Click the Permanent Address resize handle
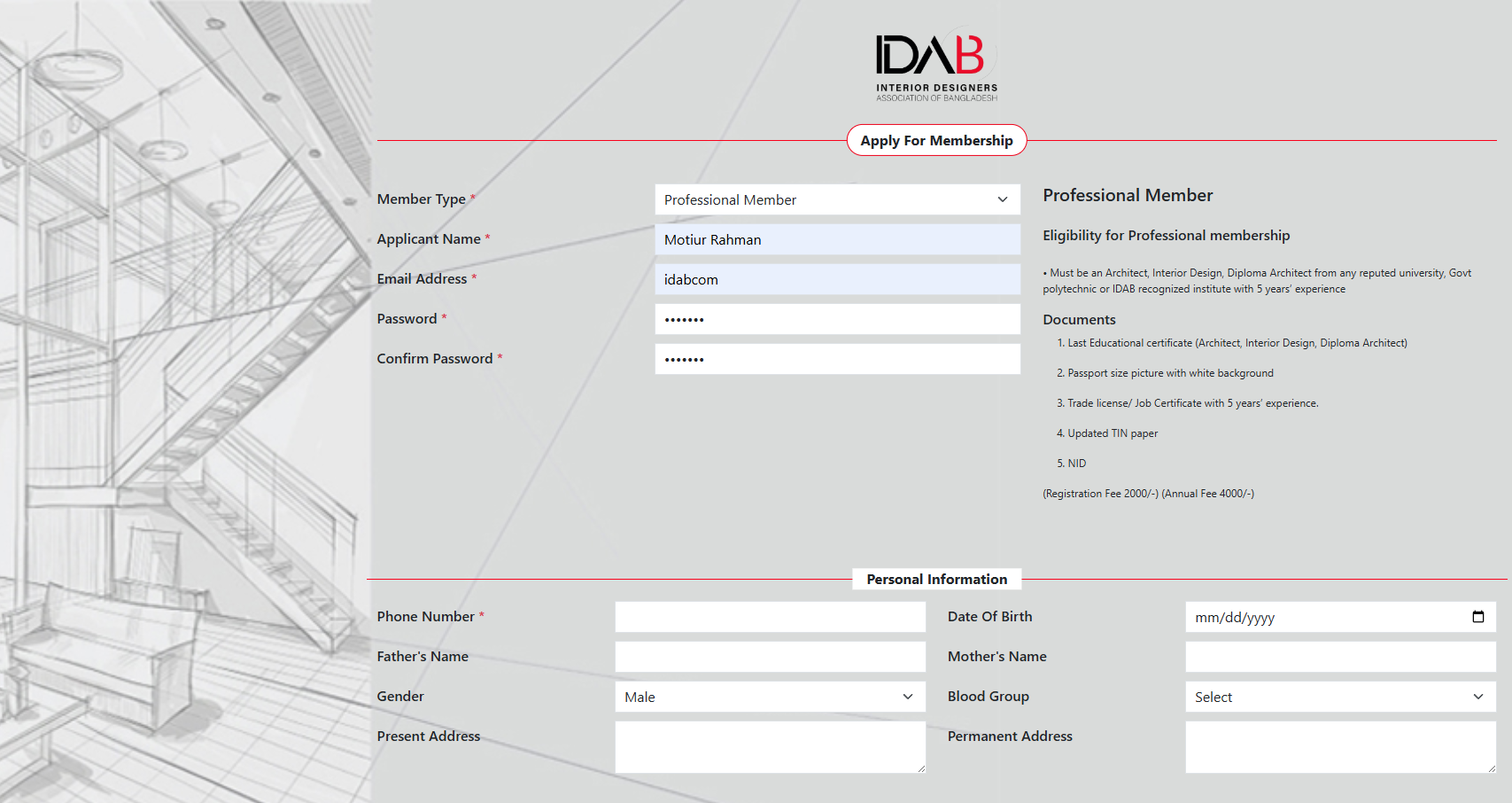Viewport: 1512px width, 803px height. pos(1492,768)
